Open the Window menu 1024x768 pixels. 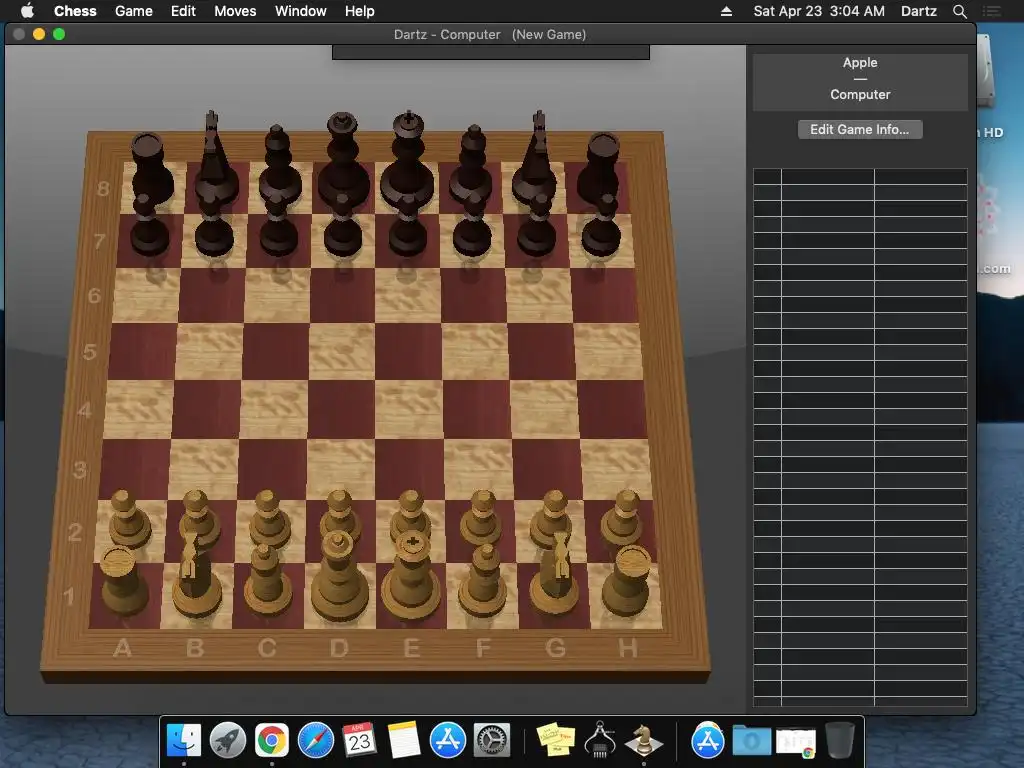coord(300,11)
